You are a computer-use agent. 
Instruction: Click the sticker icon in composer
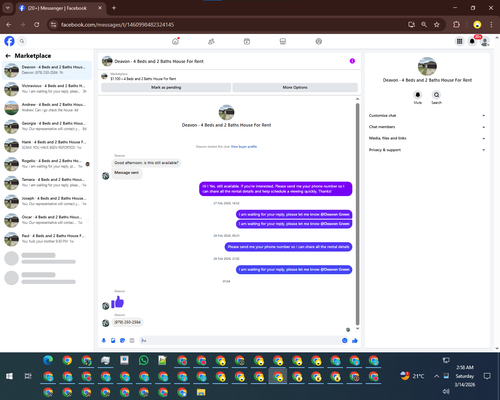pos(122,340)
